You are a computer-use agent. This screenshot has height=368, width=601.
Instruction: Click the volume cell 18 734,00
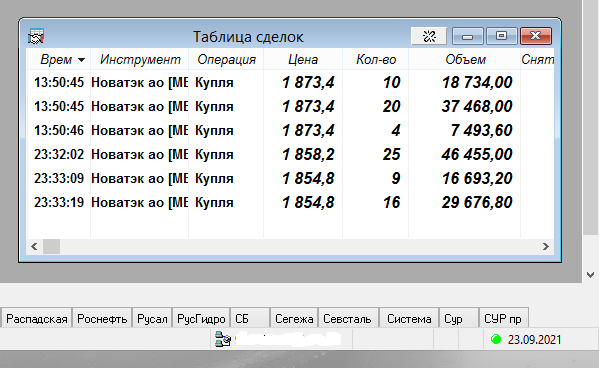[477, 82]
